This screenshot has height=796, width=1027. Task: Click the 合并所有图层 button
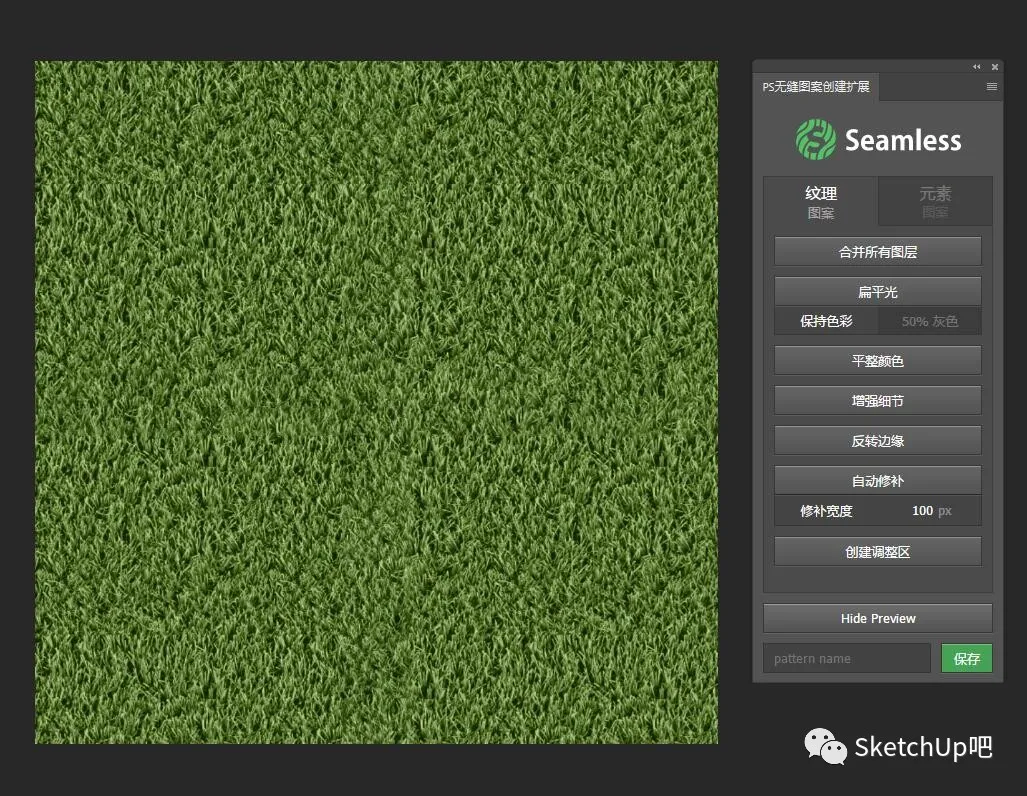coord(878,252)
